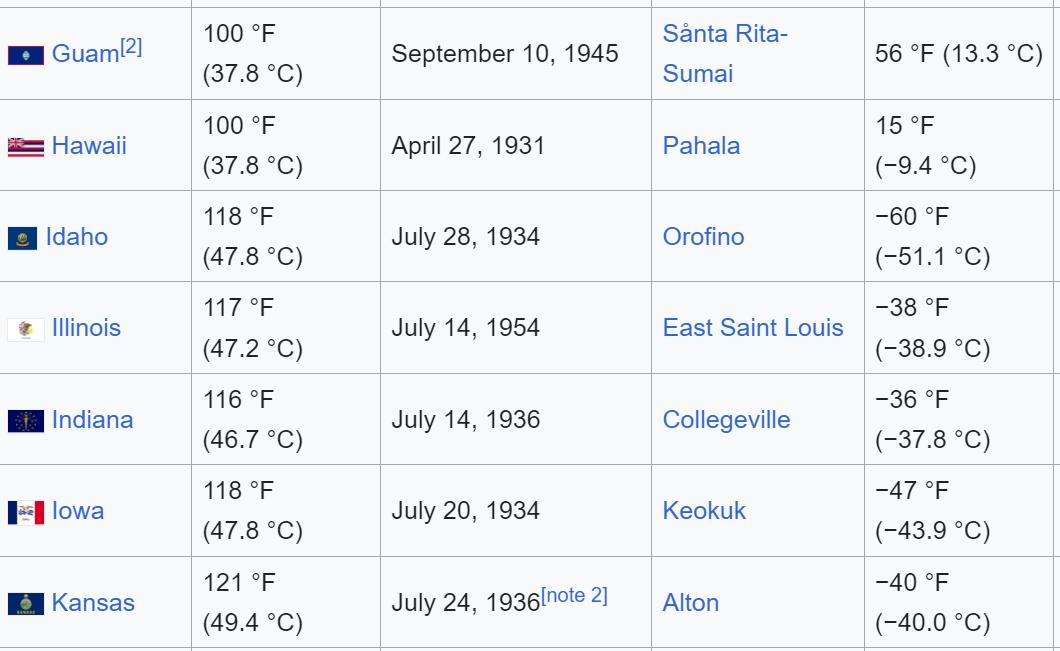The width and height of the screenshot is (1060, 651).
Task: Open reference [2] next to Guam
Action: [131, 47]
